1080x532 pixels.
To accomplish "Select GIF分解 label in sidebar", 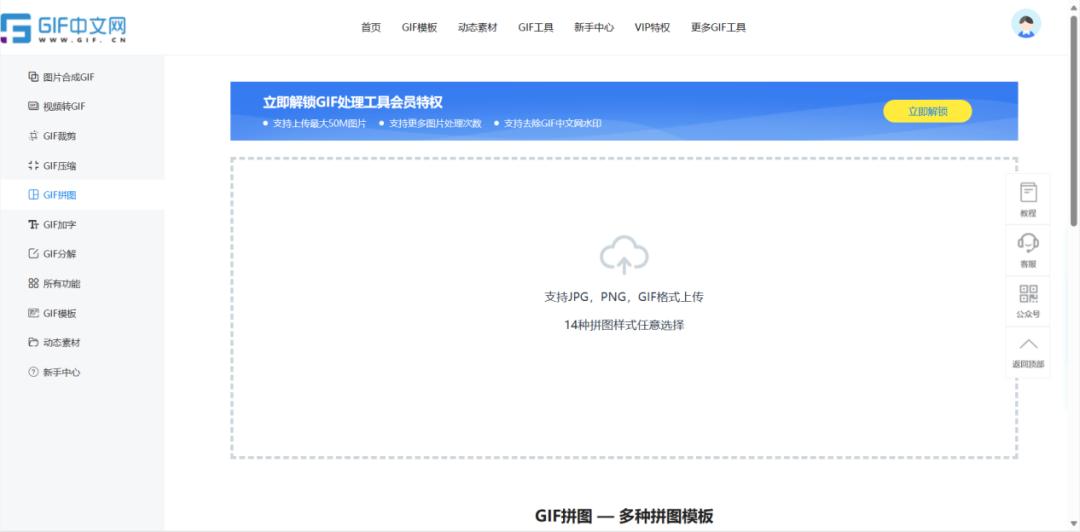I will click(x=60, y=254).
